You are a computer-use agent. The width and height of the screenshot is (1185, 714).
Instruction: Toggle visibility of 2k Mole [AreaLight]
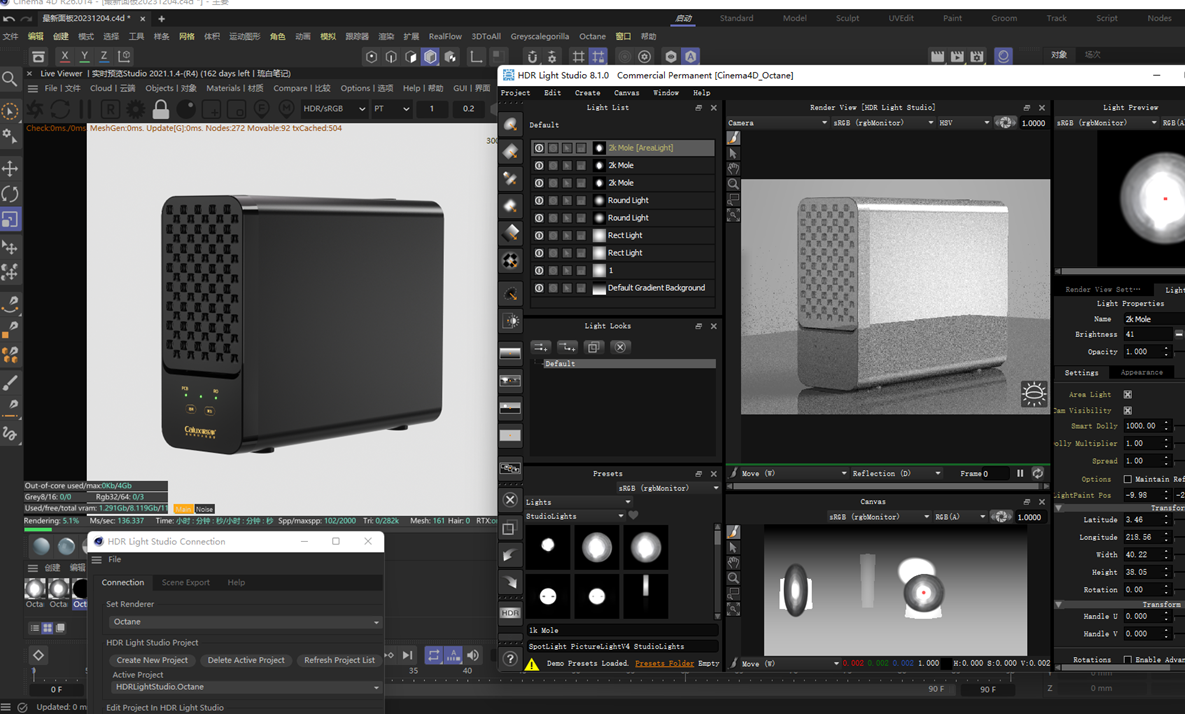click(539, 148)
